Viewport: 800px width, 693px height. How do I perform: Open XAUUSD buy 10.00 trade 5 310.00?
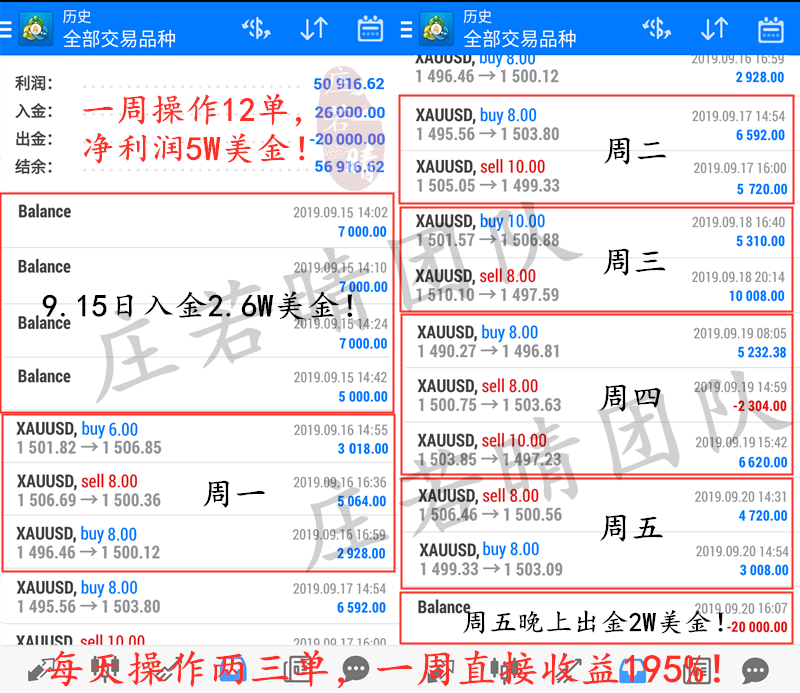(x=597, y=231)
